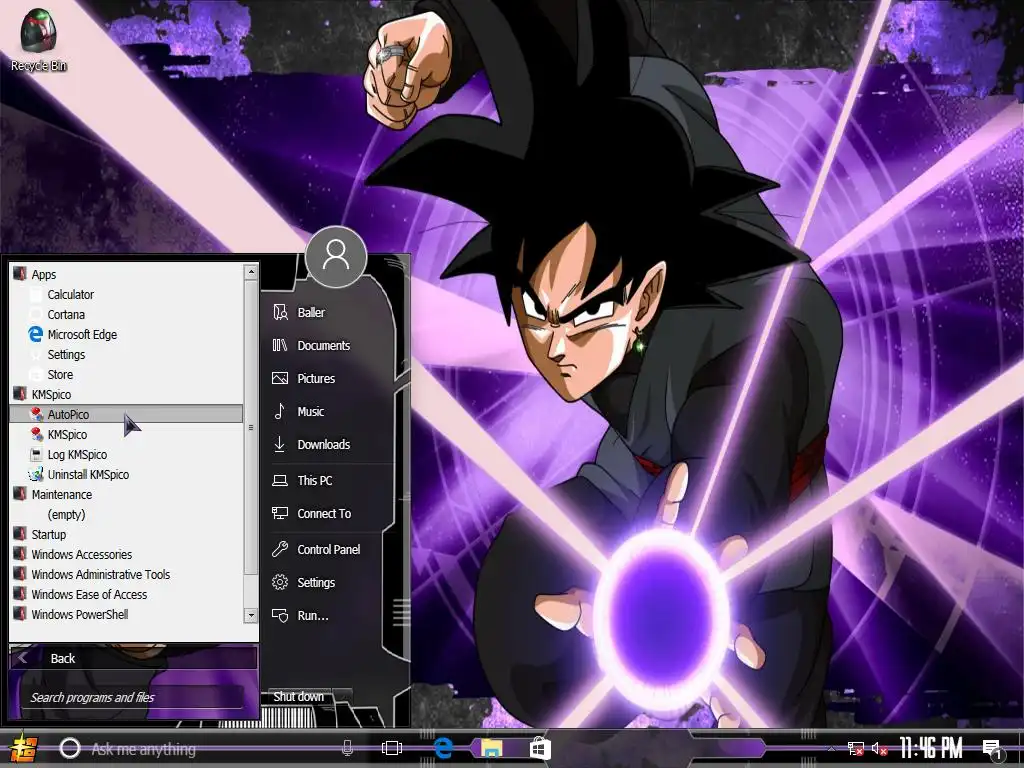Click the Search programs and files field

[x=133, y=697]
